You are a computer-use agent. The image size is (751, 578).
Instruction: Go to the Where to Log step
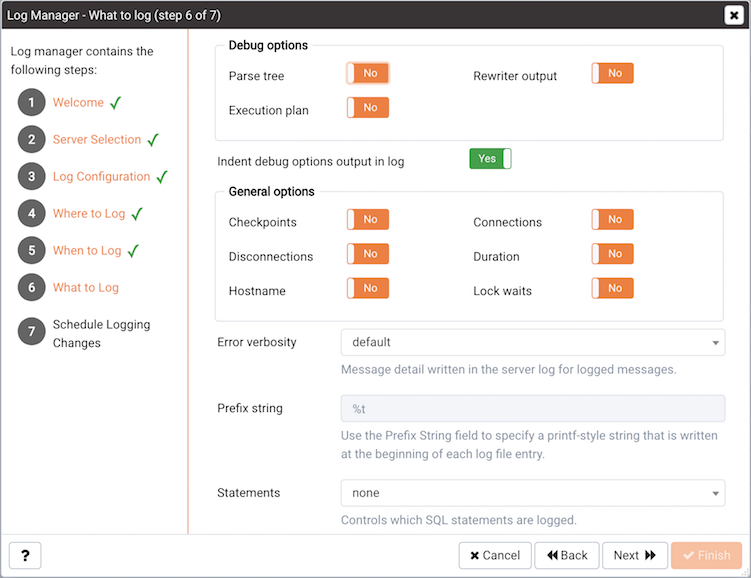click(x=89, y=214)
